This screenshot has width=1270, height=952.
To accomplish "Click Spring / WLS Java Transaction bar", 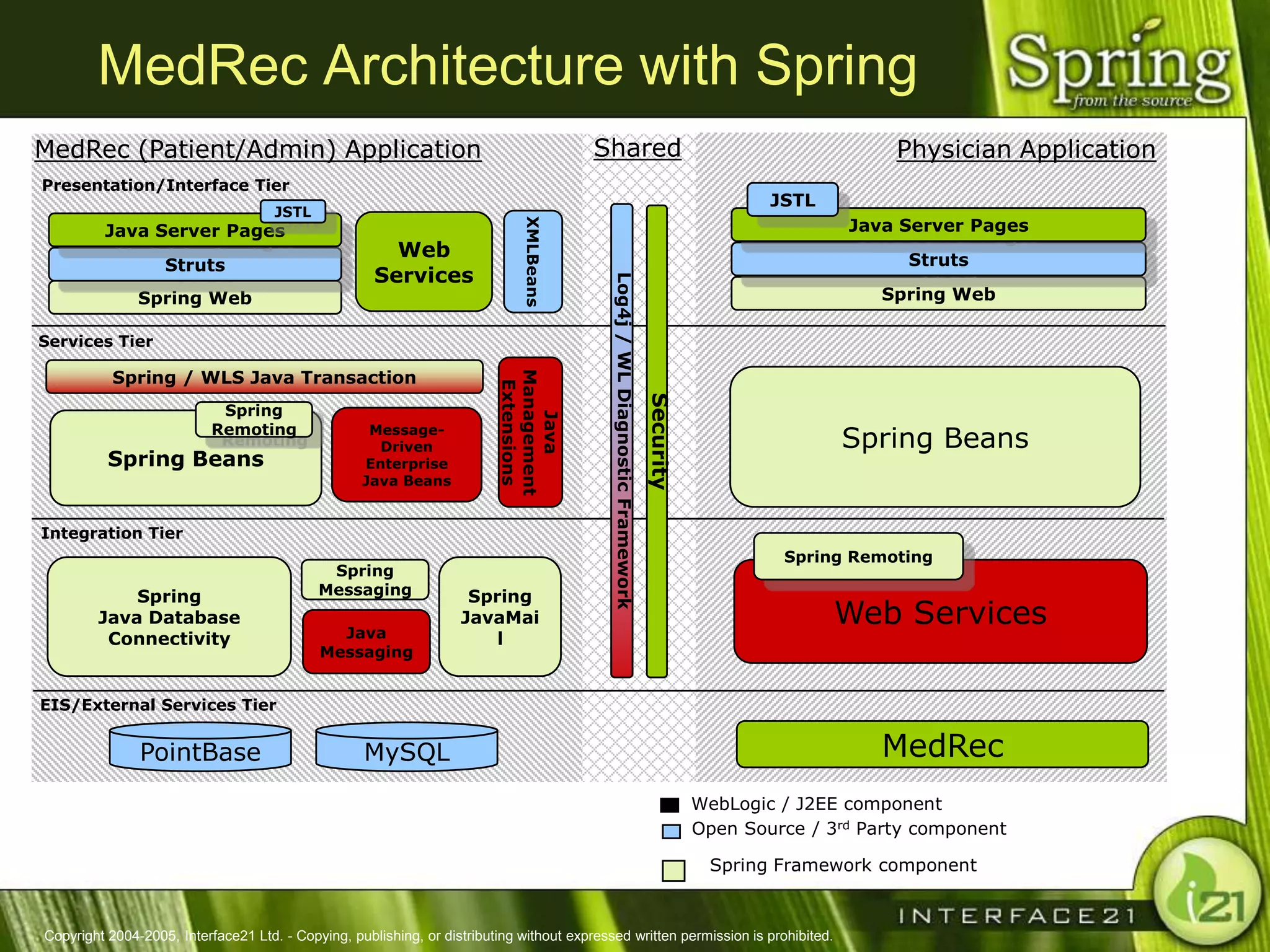I will coord(264,377).
